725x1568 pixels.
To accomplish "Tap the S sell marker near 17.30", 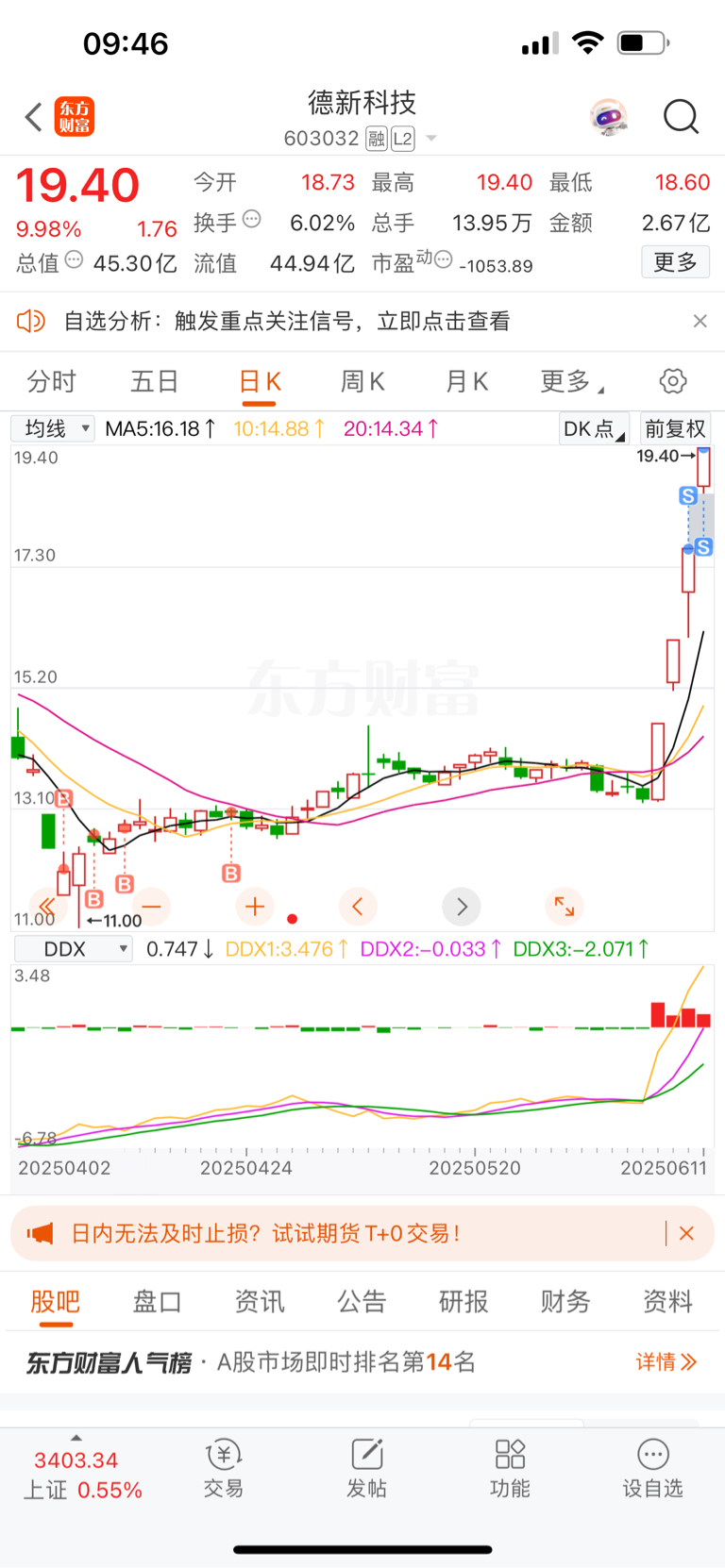I will [703, 547].
